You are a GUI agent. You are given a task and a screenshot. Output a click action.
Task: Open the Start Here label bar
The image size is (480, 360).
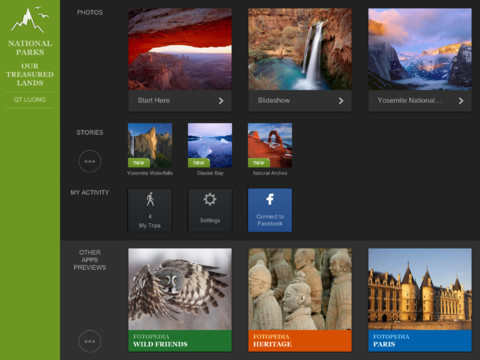tap(180, 101)
